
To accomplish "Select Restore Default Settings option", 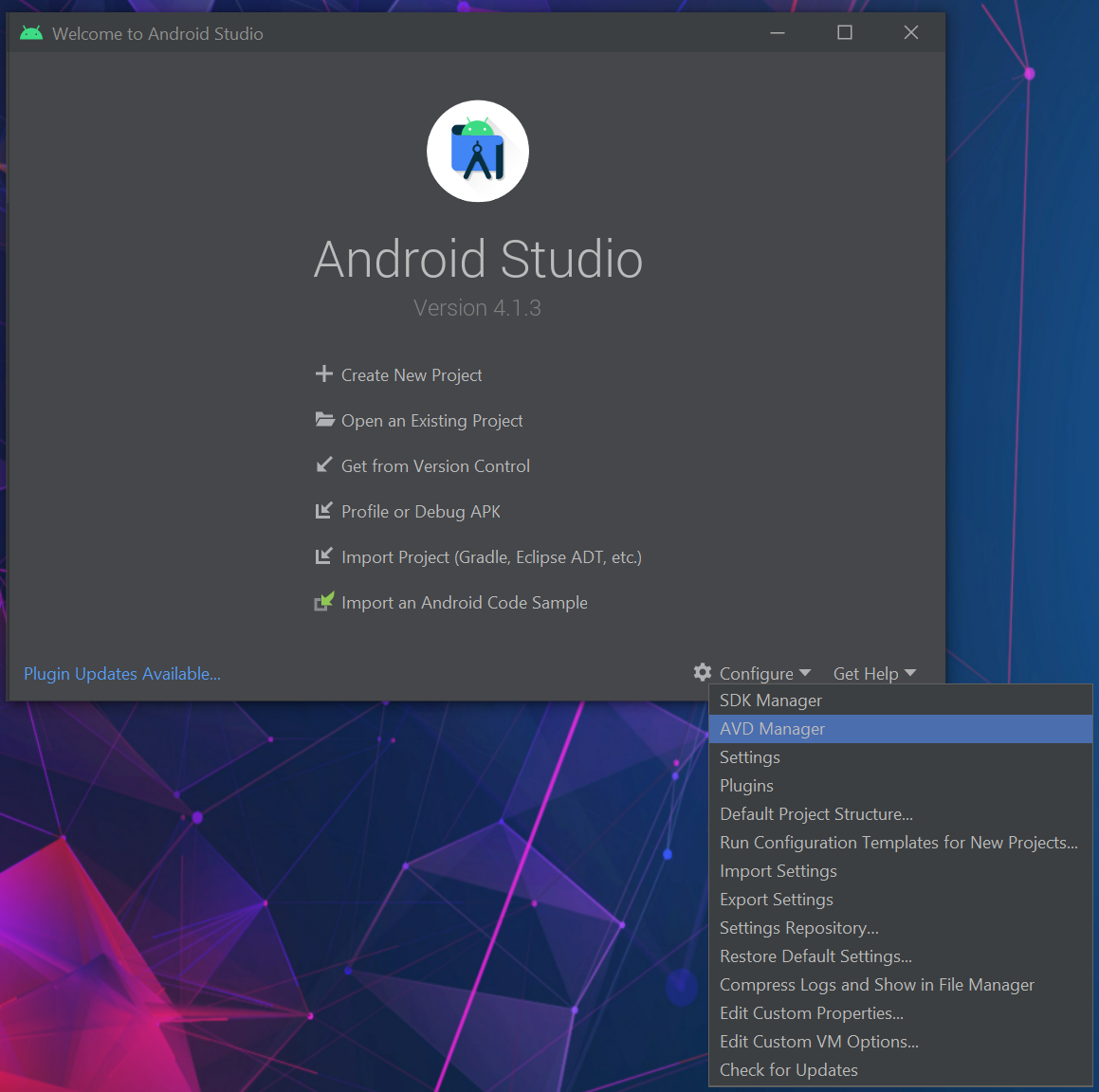I will pyautogui.click(x=815, y=956).
